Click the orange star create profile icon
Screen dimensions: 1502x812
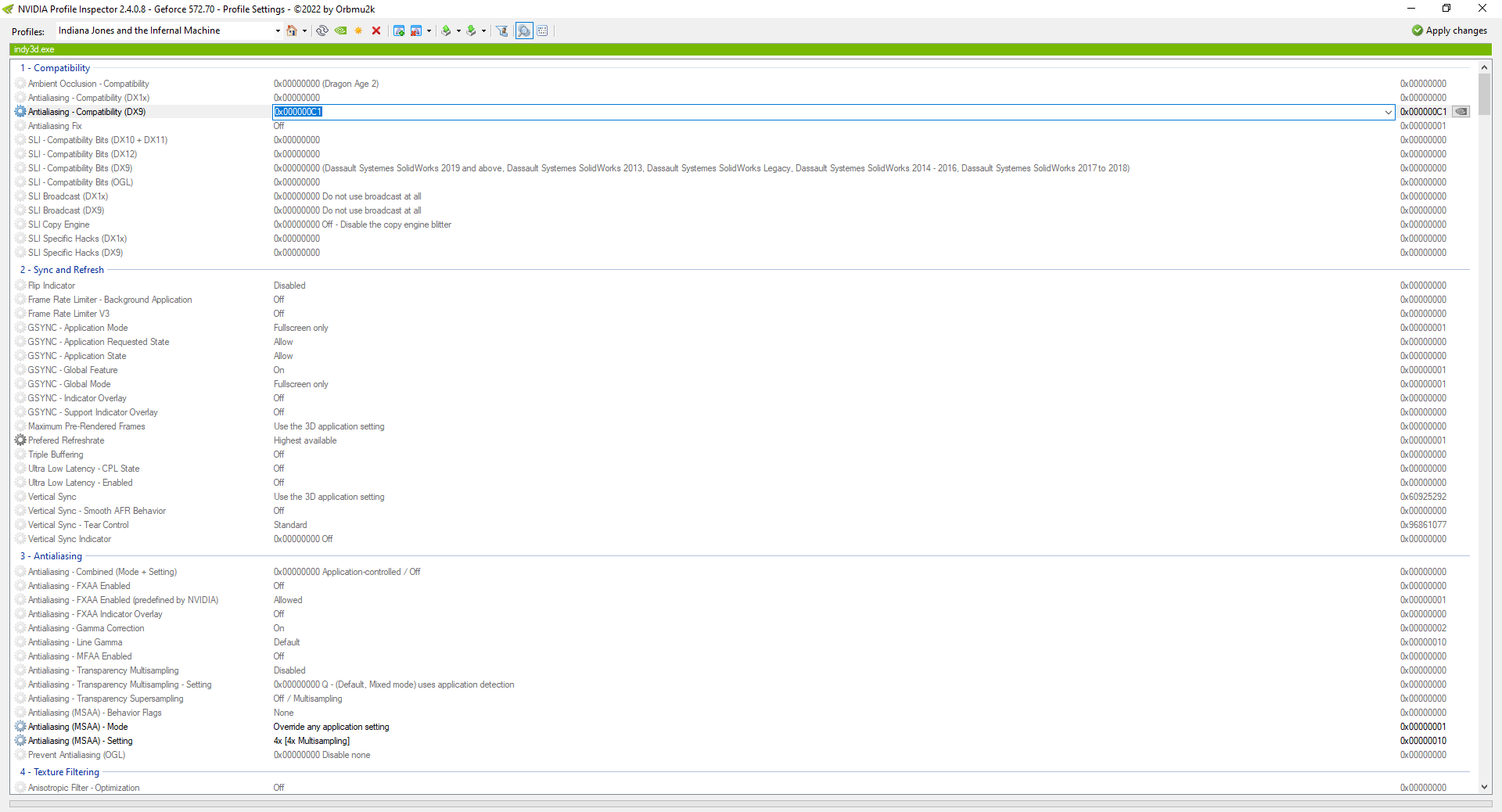click(x=358, y=31)
